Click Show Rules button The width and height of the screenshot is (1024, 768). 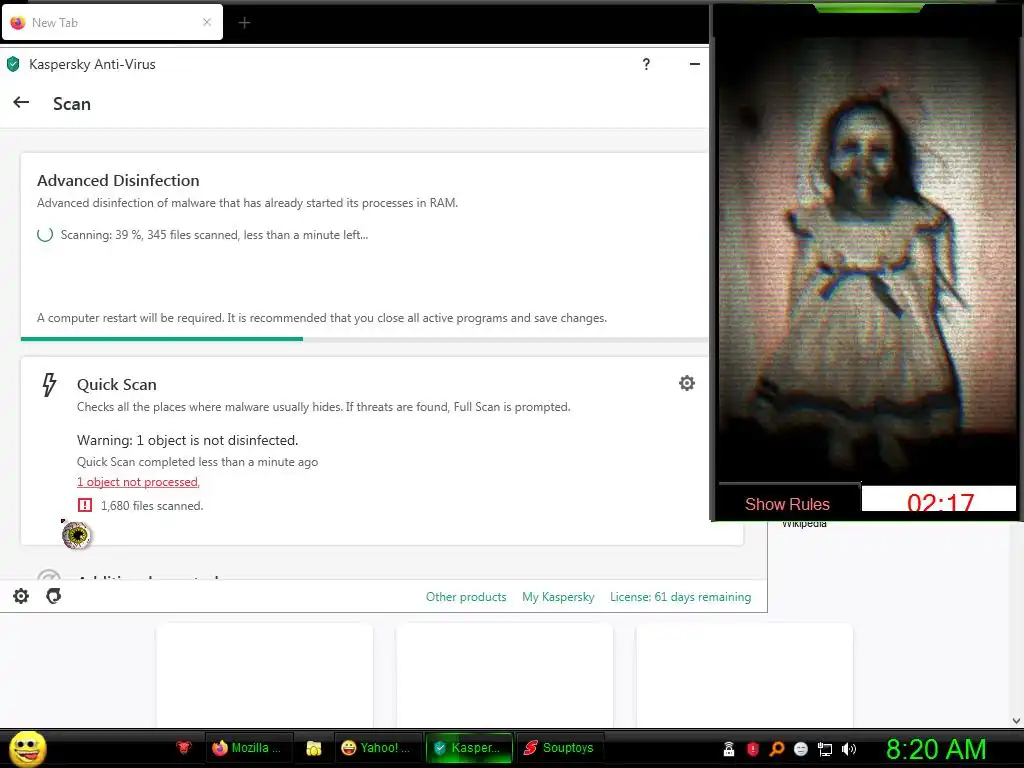(788, 504)
